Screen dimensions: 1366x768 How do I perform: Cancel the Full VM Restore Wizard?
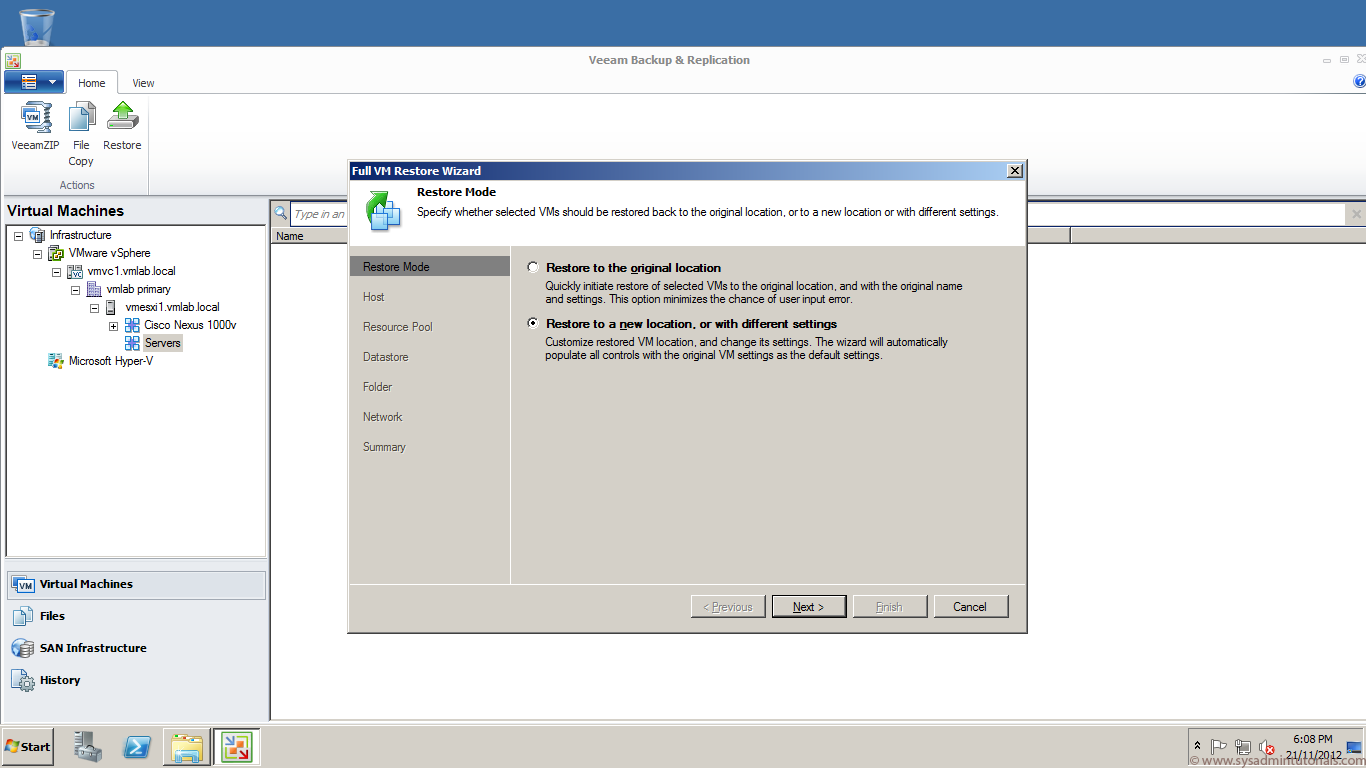tap(970, 607)
